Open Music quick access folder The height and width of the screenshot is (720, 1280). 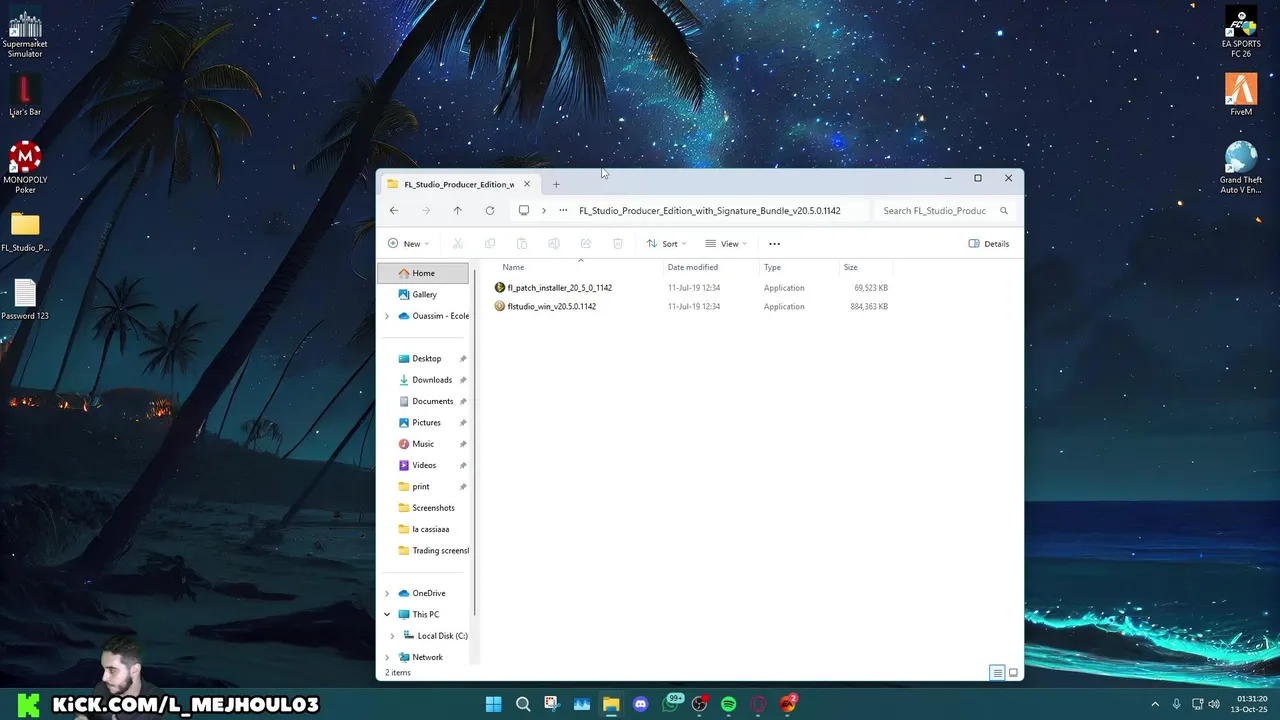tap(423, 444)
